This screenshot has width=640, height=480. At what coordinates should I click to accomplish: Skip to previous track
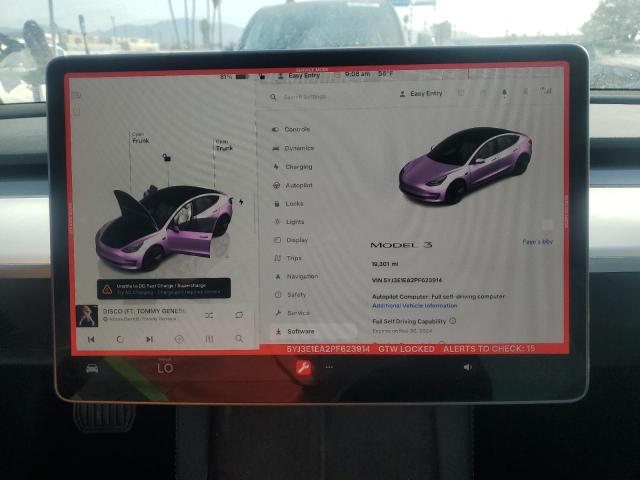pyautogui.click(x=91, y=339)
